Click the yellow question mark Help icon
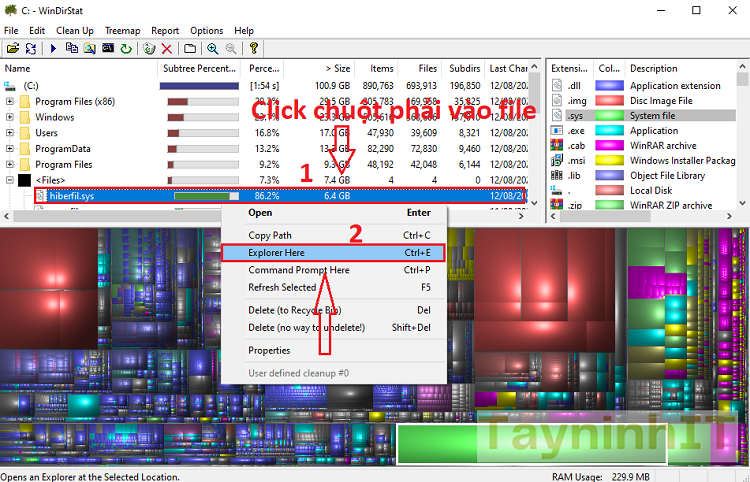 (254, 48)
